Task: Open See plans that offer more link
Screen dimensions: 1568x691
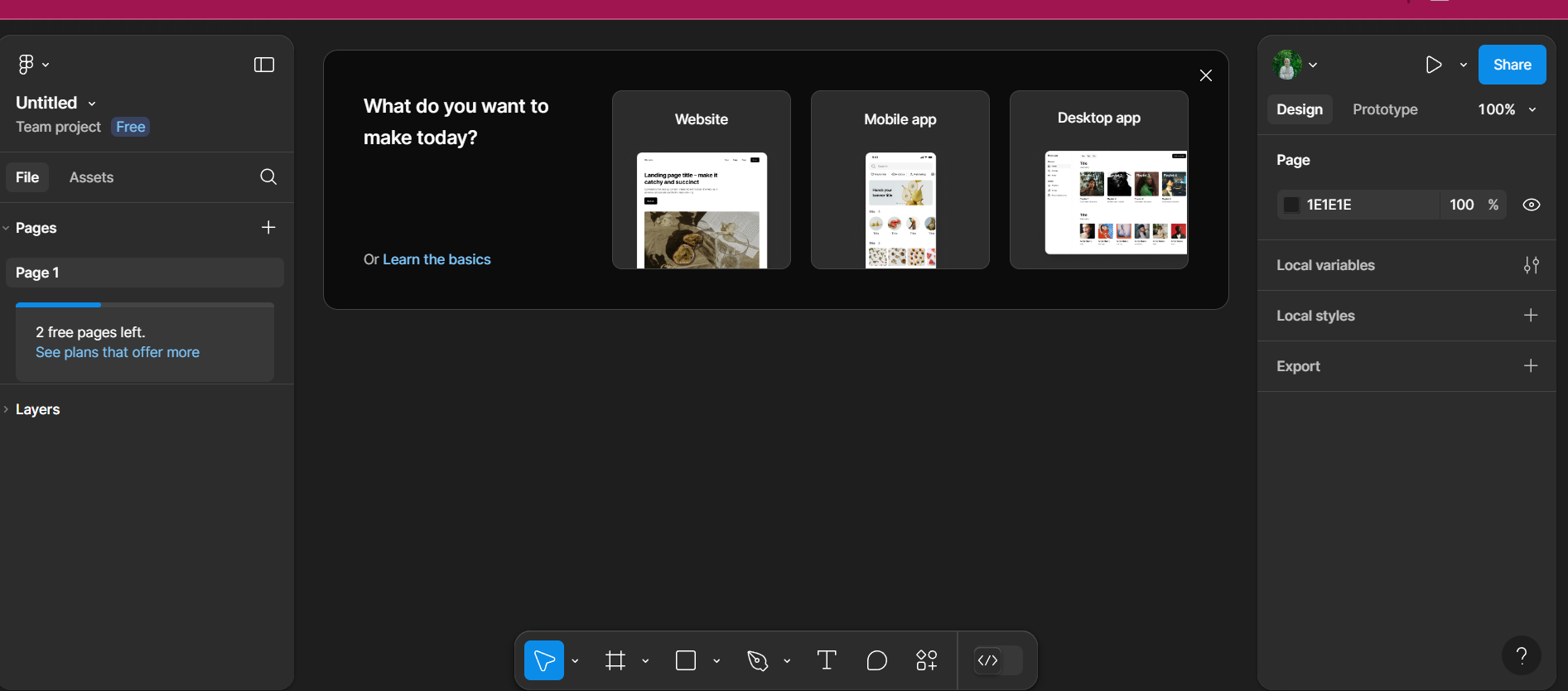Action: click(118, 352)
